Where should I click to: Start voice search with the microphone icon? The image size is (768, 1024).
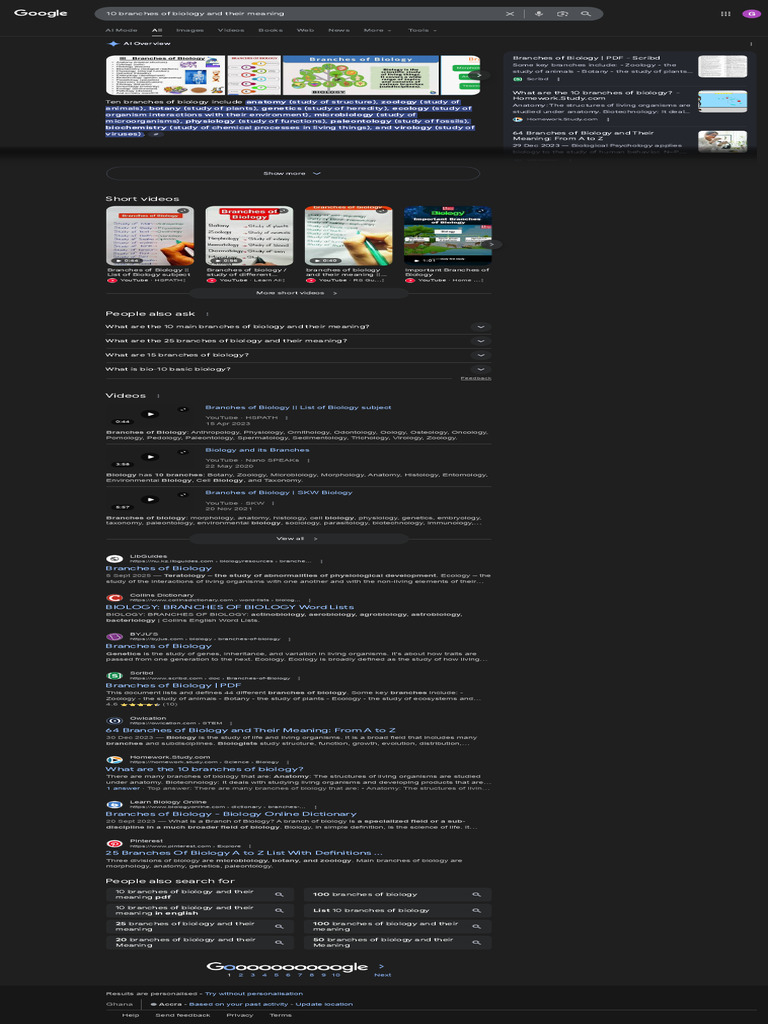[539, 14]
